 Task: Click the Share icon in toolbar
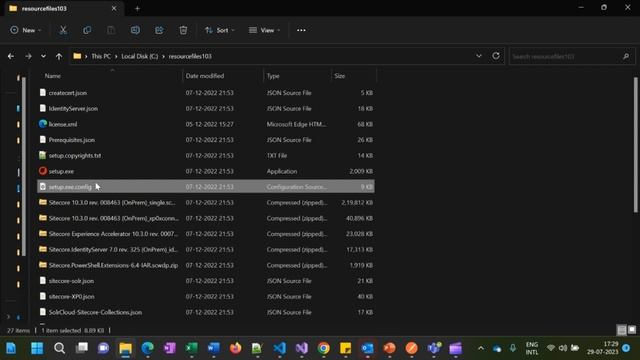tap(159, 30)
